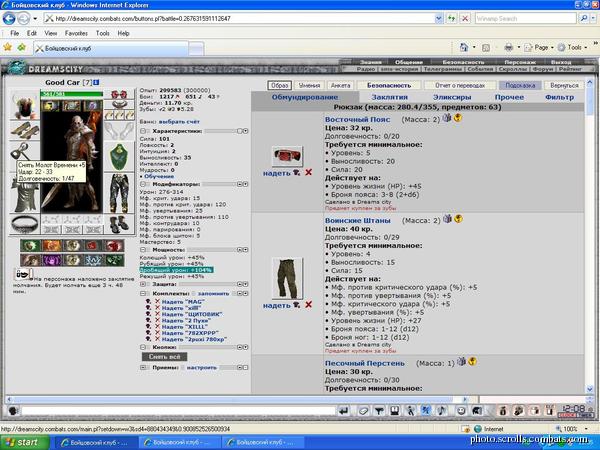Click the music note icon in the chat bar
Image resolution: width=600 pixels, height=450 pixels.
pos(441,411)
